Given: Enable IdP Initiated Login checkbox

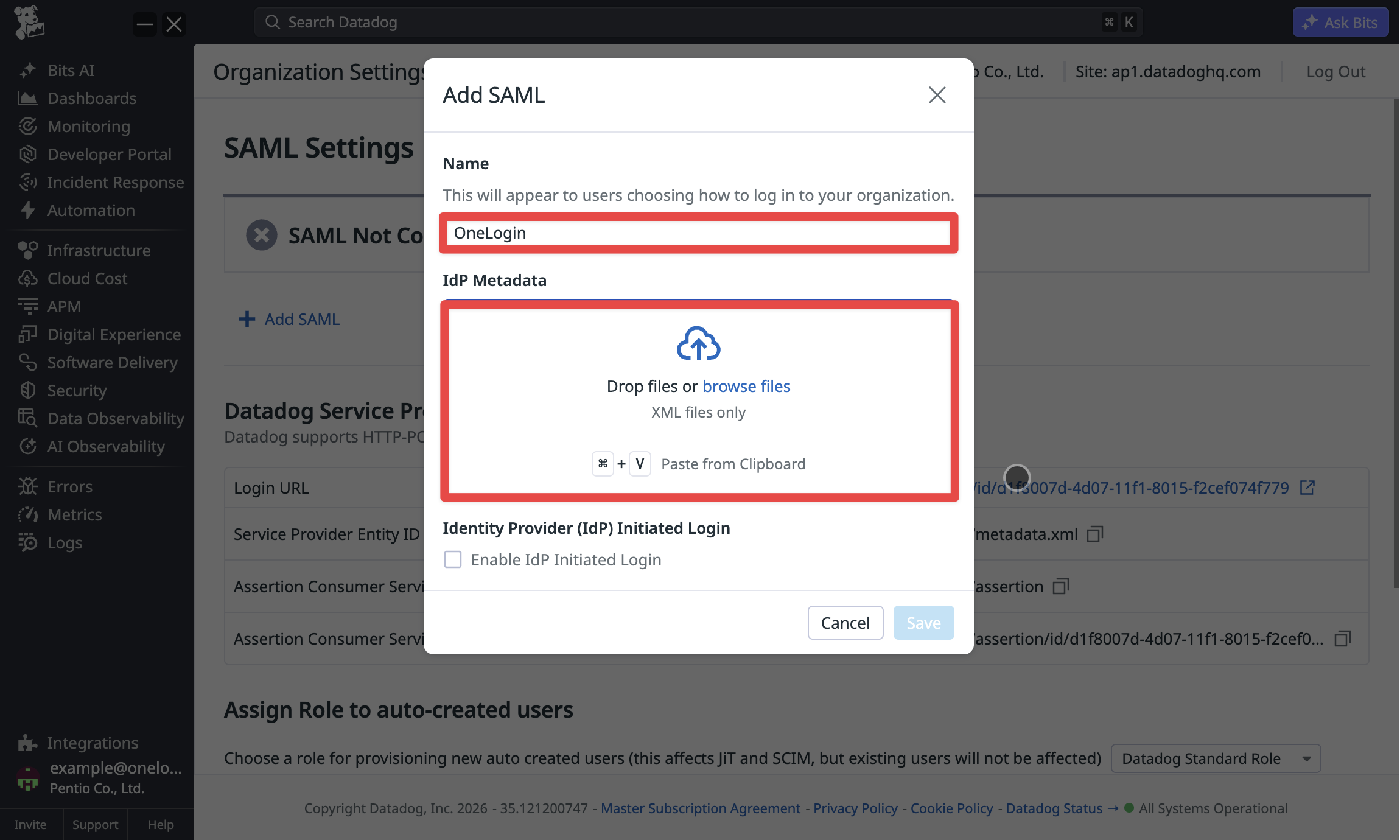Looking at the screenshot, I should [x=453, y=559].
